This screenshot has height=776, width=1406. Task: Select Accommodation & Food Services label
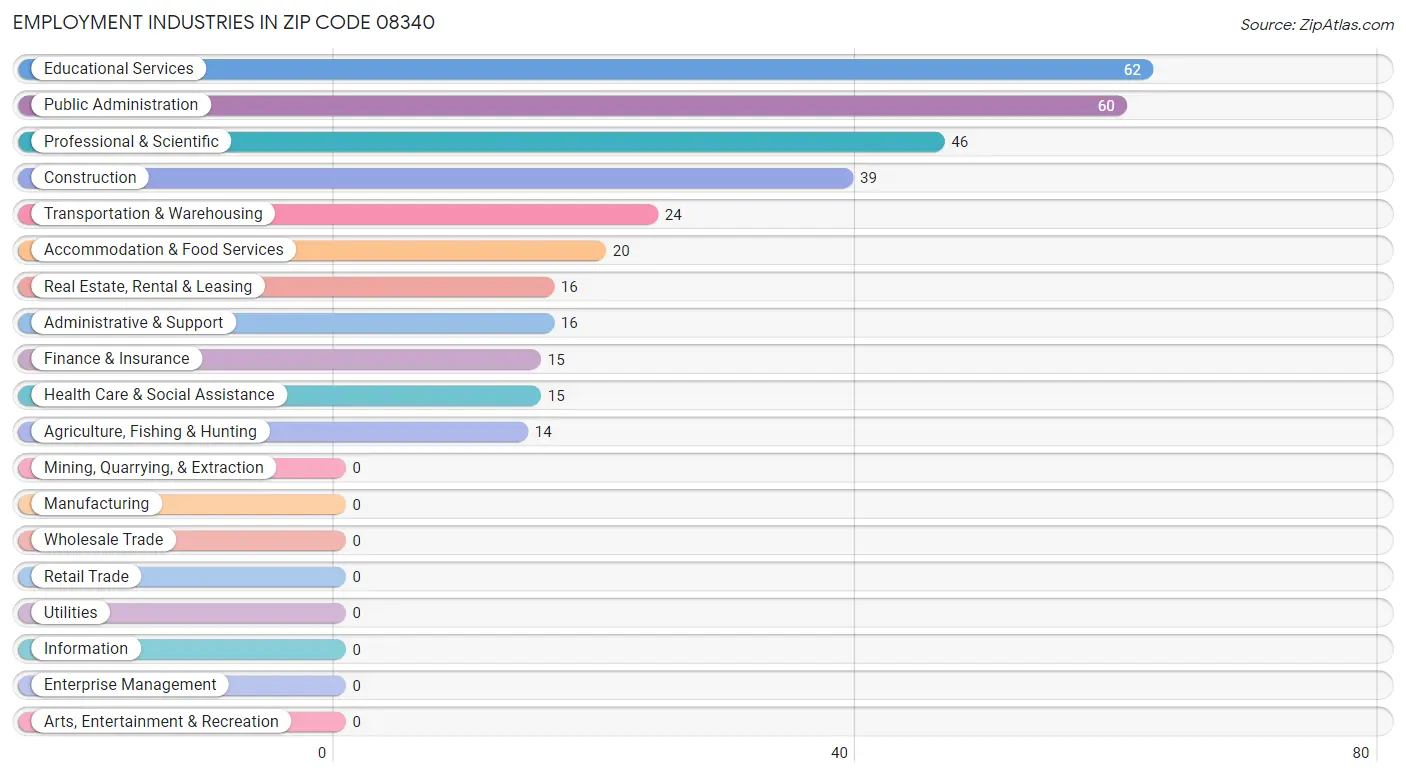(164, 250)
